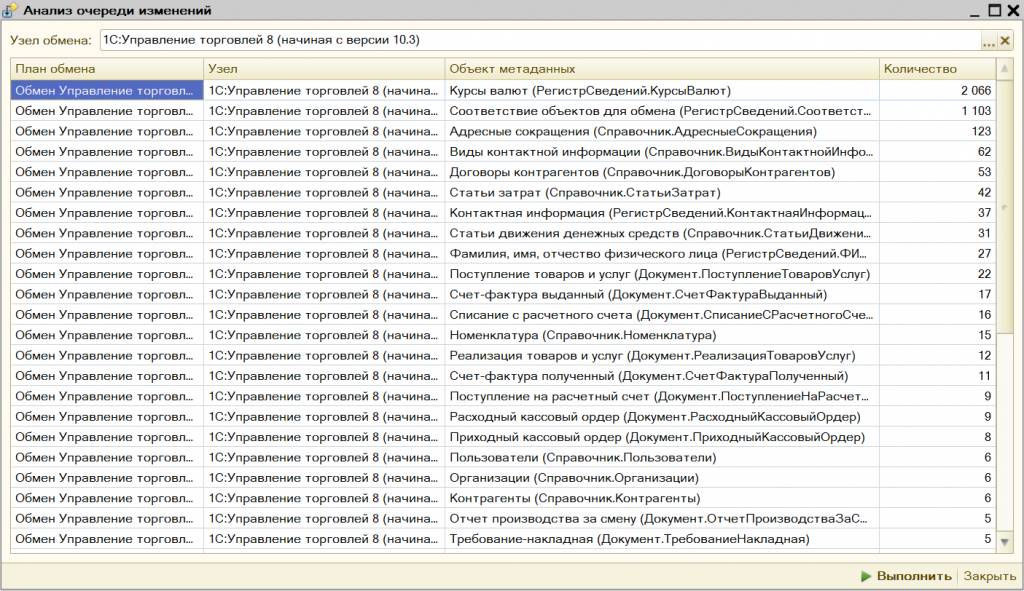
Task: Click the quantity cell 1 103
Action: pos(937,111)
